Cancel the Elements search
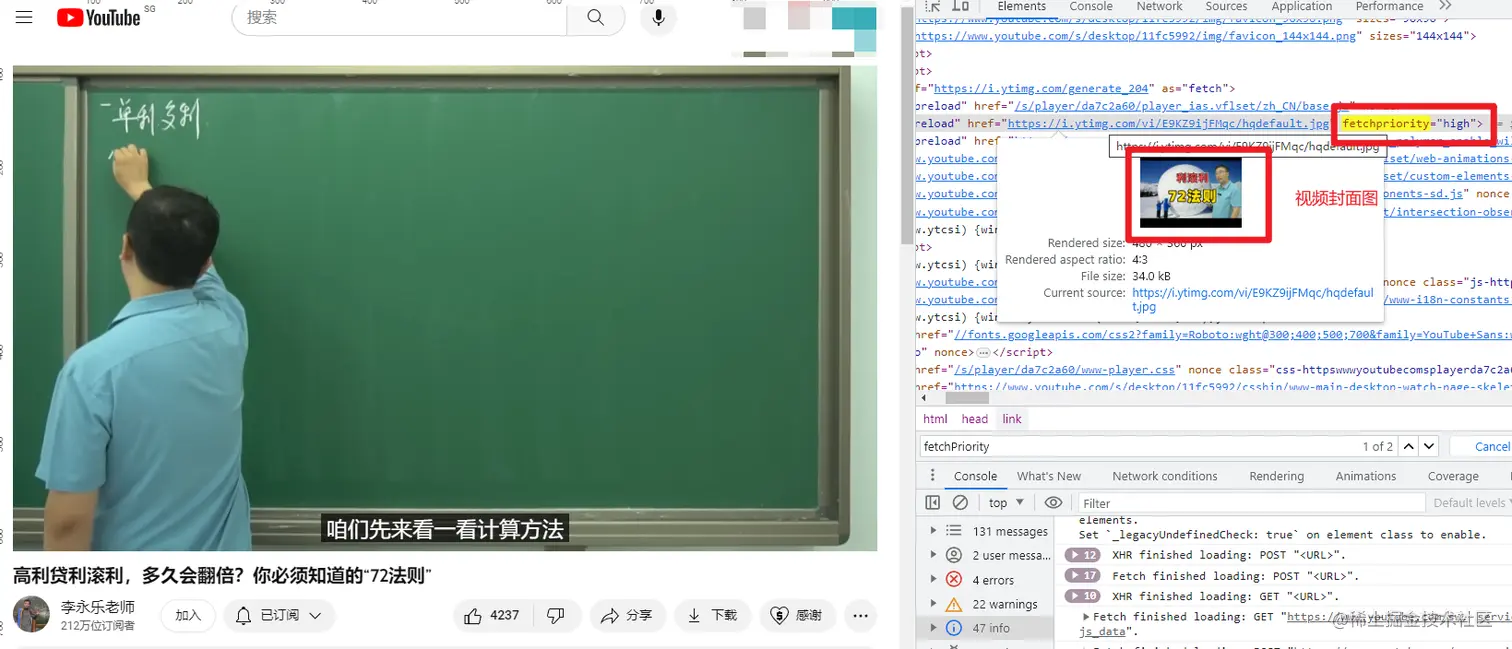 1491,446
